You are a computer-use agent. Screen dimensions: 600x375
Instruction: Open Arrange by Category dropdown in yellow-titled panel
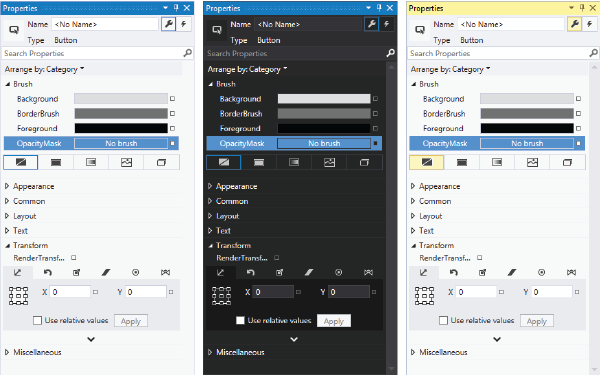450,69
